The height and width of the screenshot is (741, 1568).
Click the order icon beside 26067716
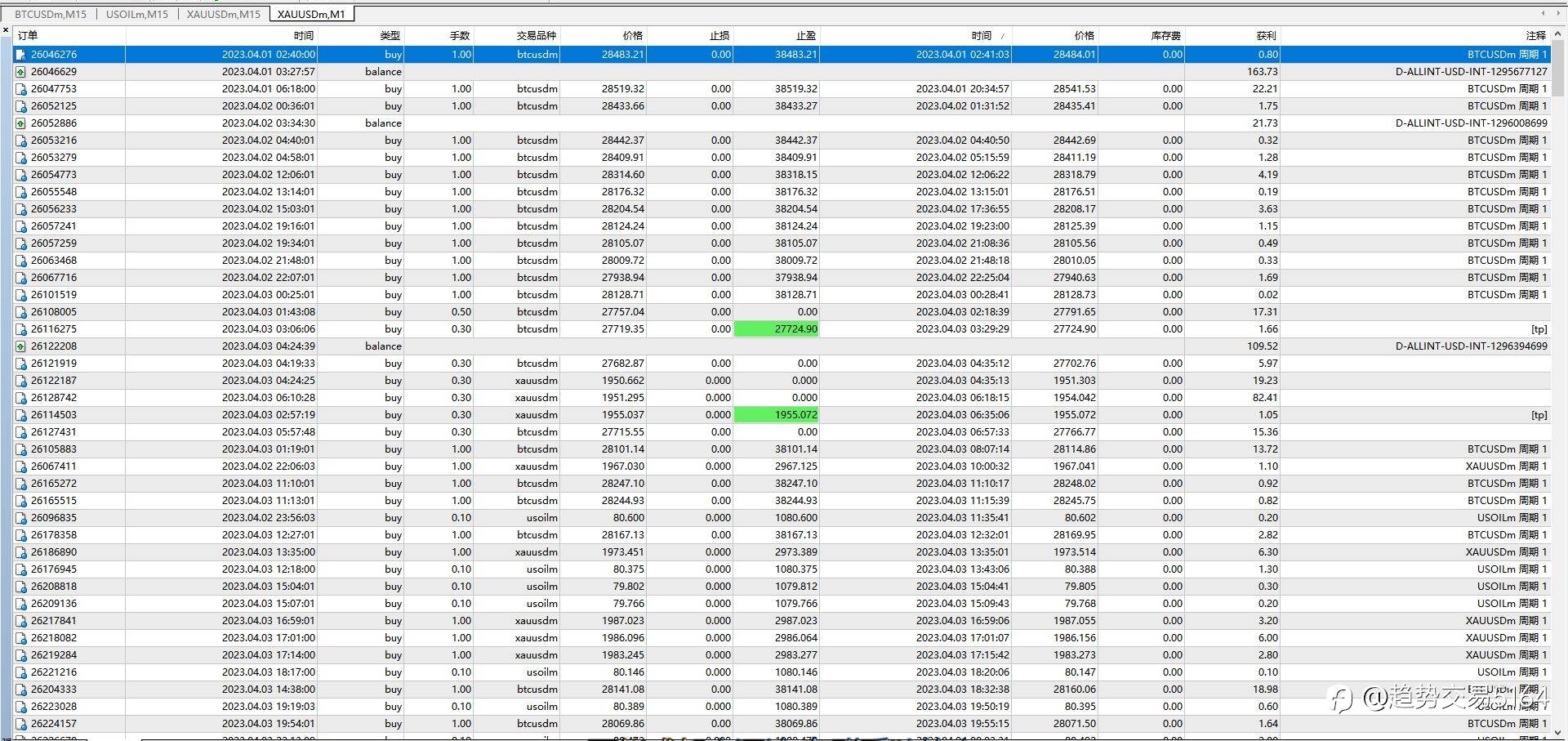tap(20, 278)
